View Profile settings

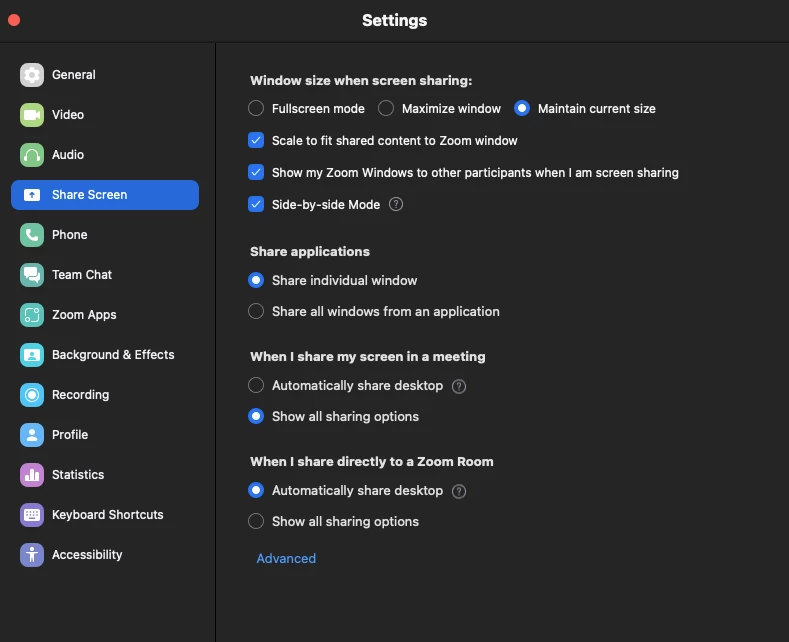[105, 435]
